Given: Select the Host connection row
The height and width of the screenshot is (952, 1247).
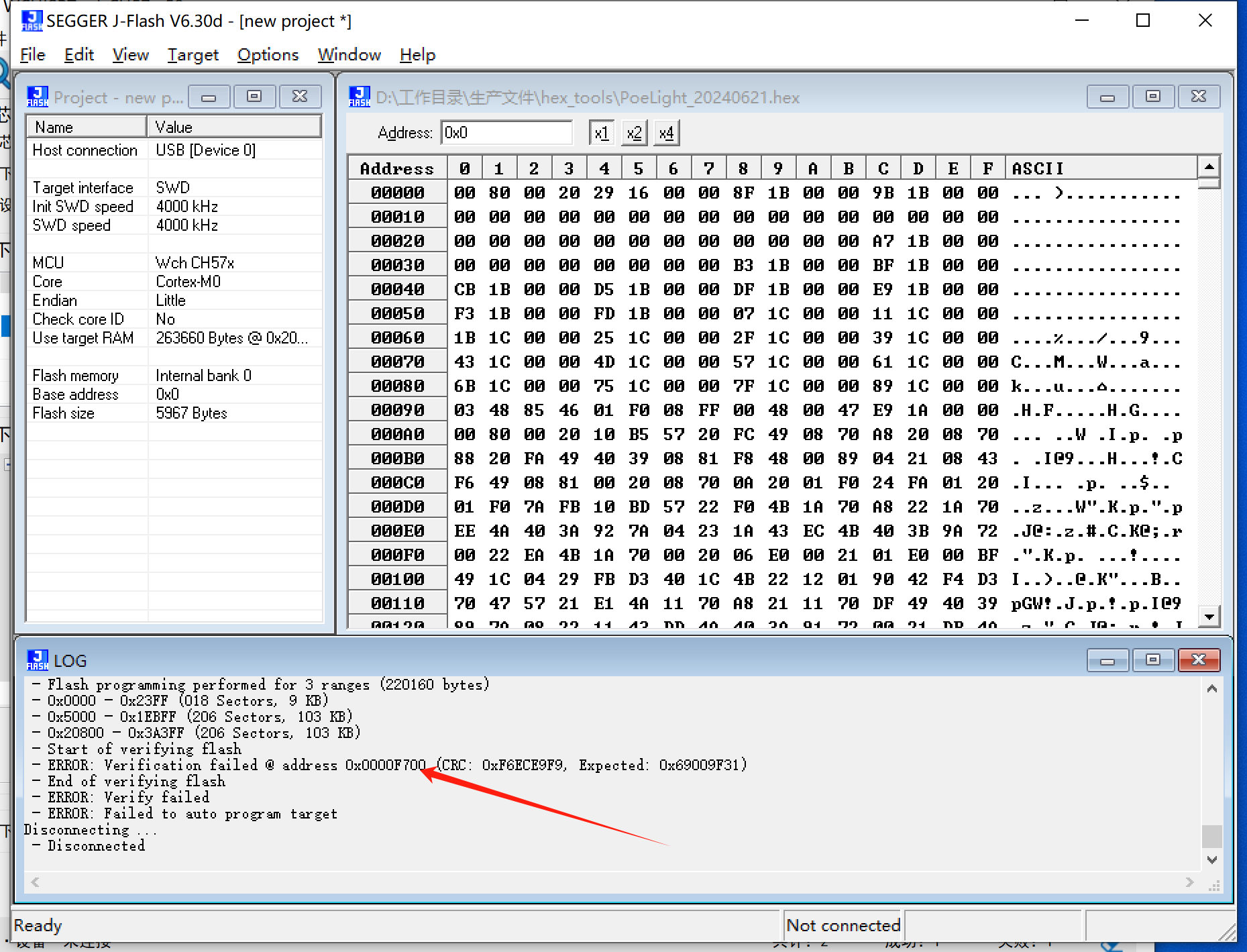Looking at the screenshot, I should (x=174, y=150).
